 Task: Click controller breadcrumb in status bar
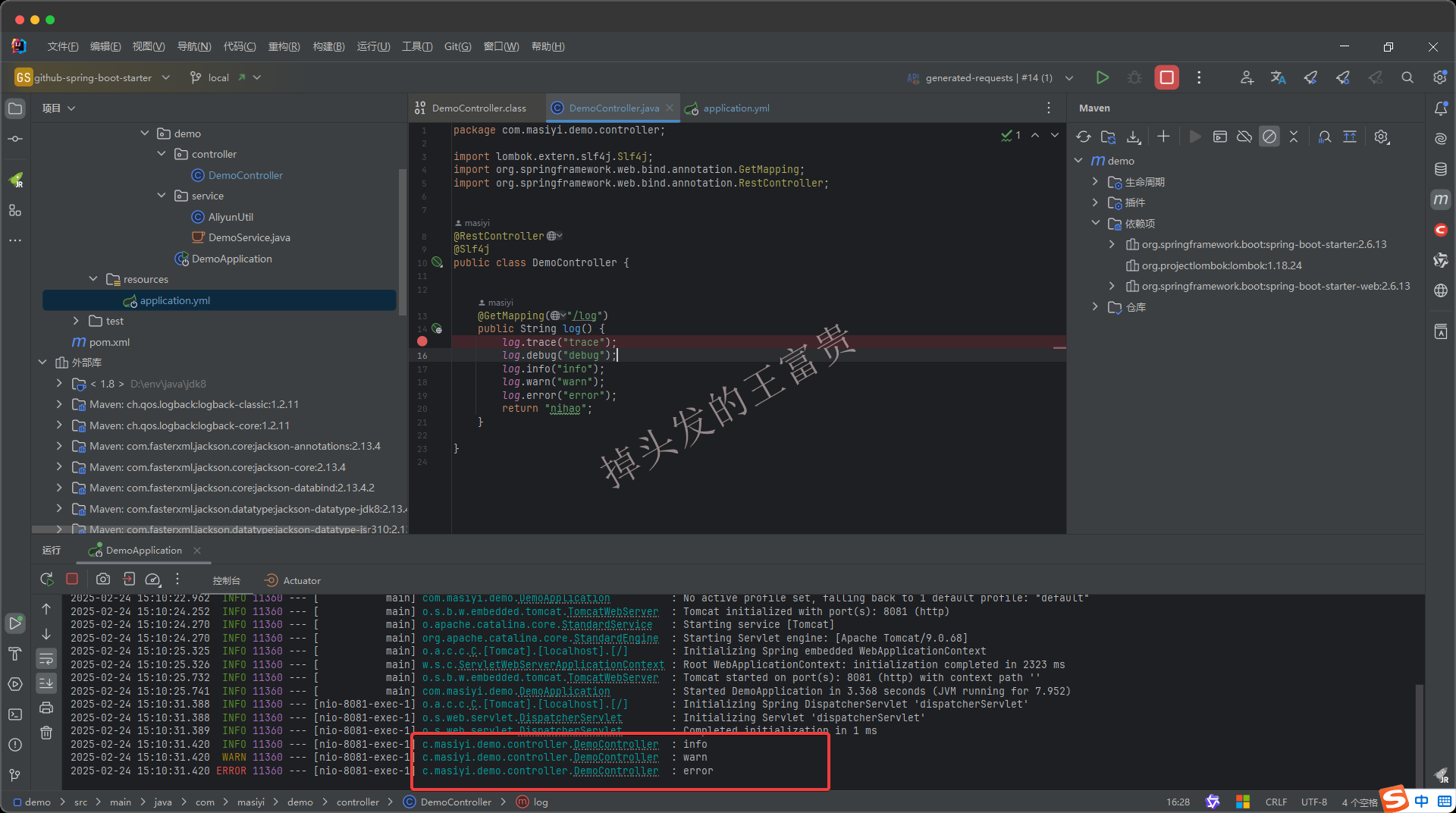click(358, 802)
